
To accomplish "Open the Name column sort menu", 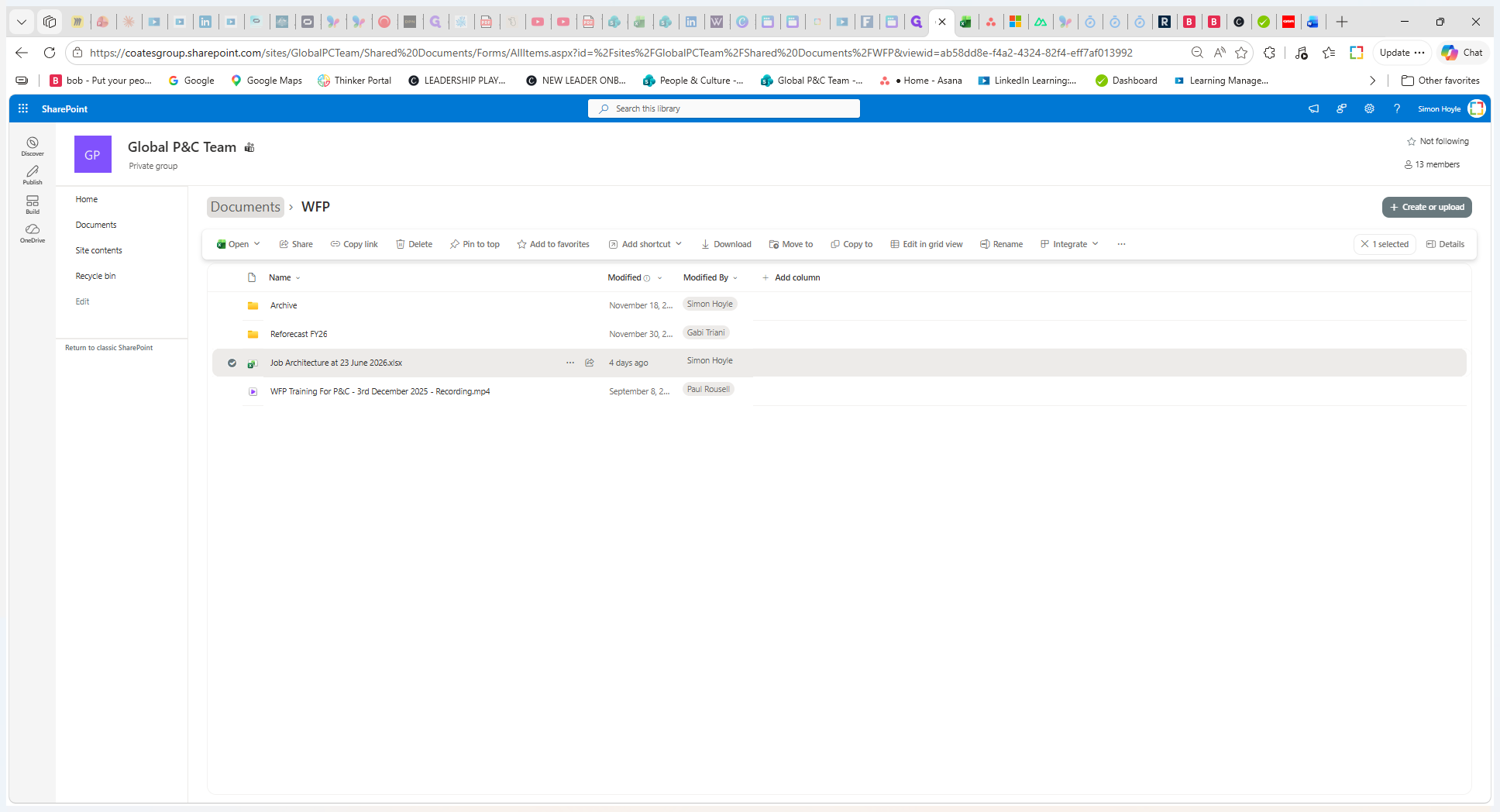I will click(284, 277).
